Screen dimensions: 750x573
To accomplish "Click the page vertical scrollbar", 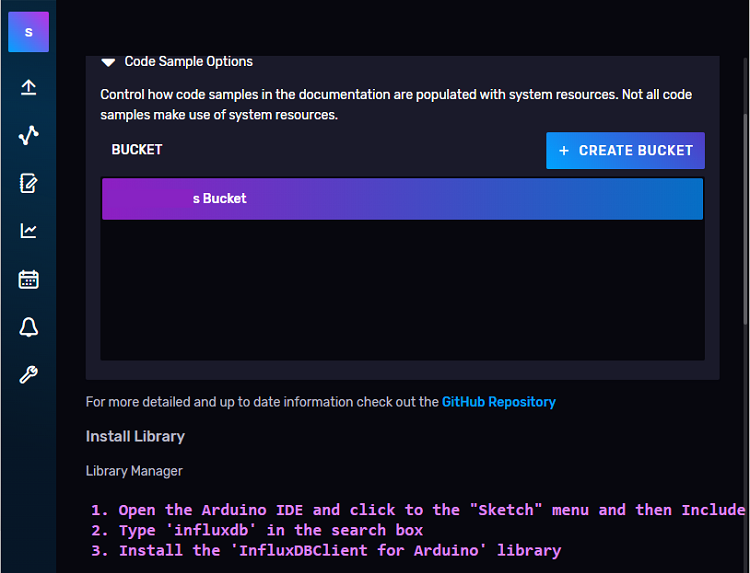I will 745,220.
